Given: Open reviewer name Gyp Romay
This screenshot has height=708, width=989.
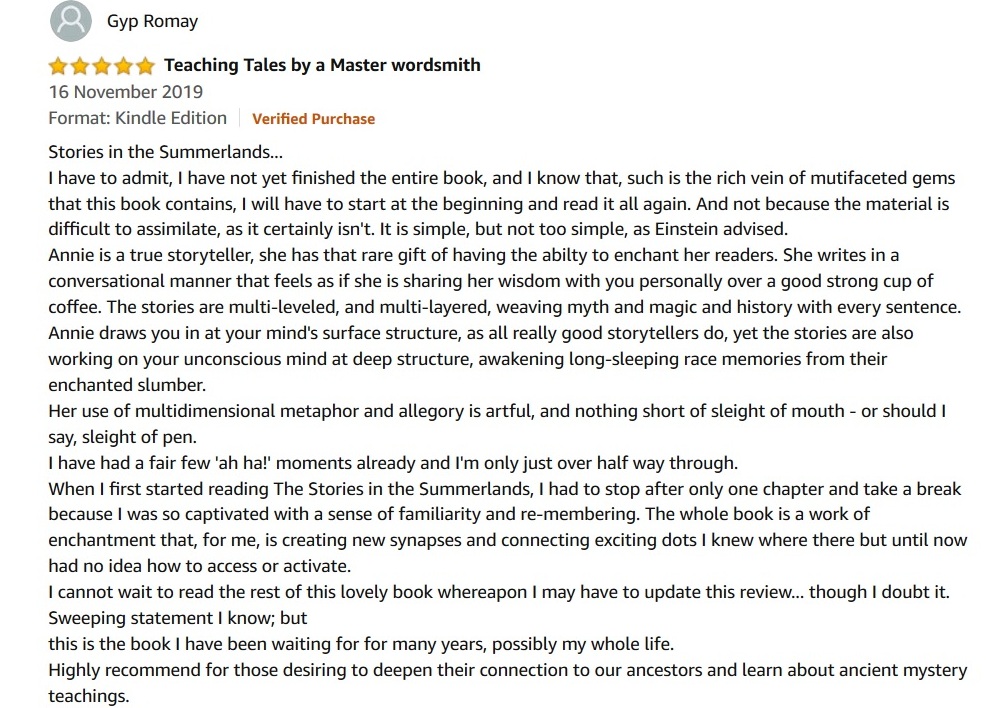Looking at the screenshot, I should click(152, 21).
